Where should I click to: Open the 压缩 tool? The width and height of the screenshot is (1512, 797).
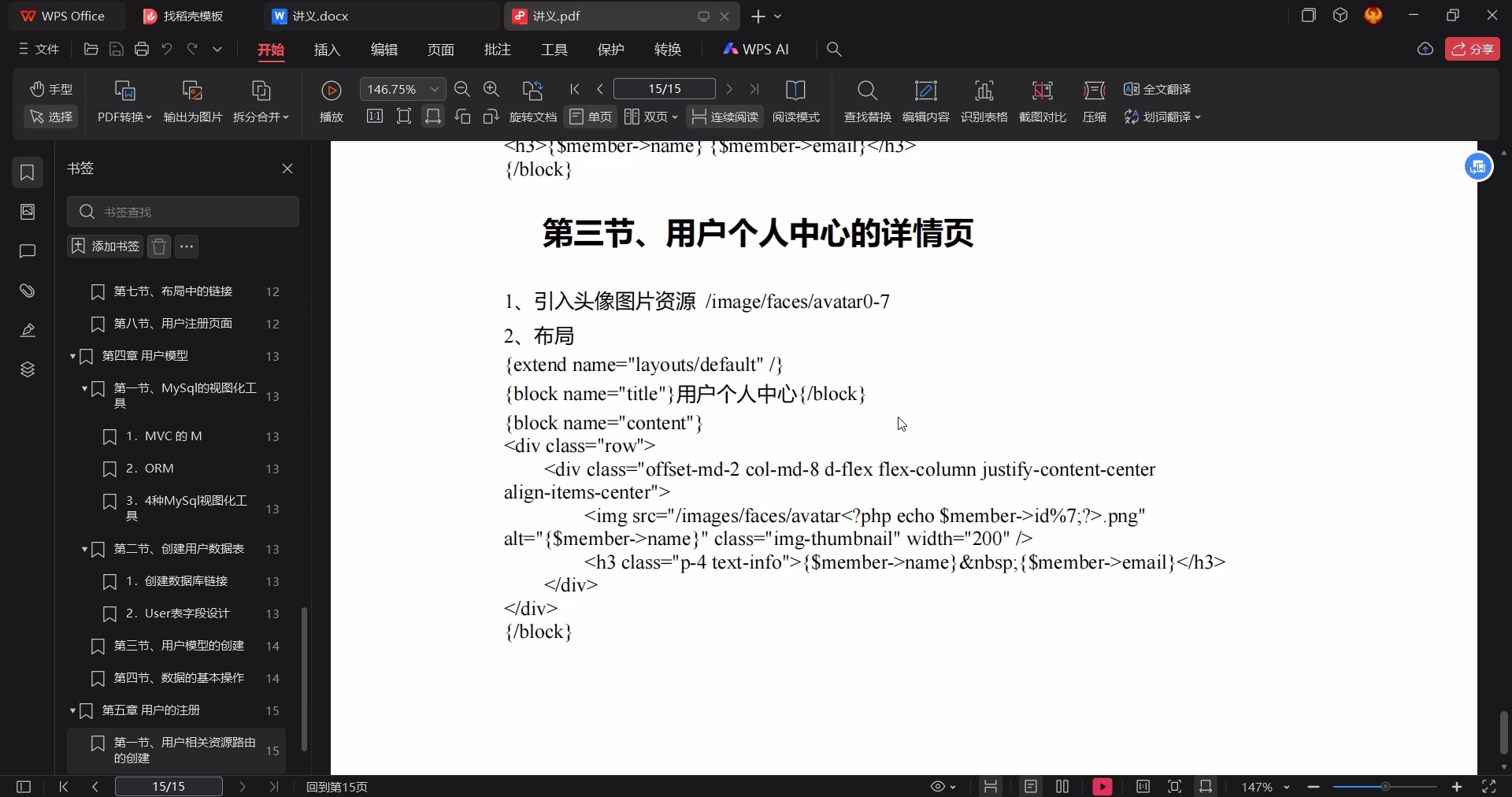1095,101
